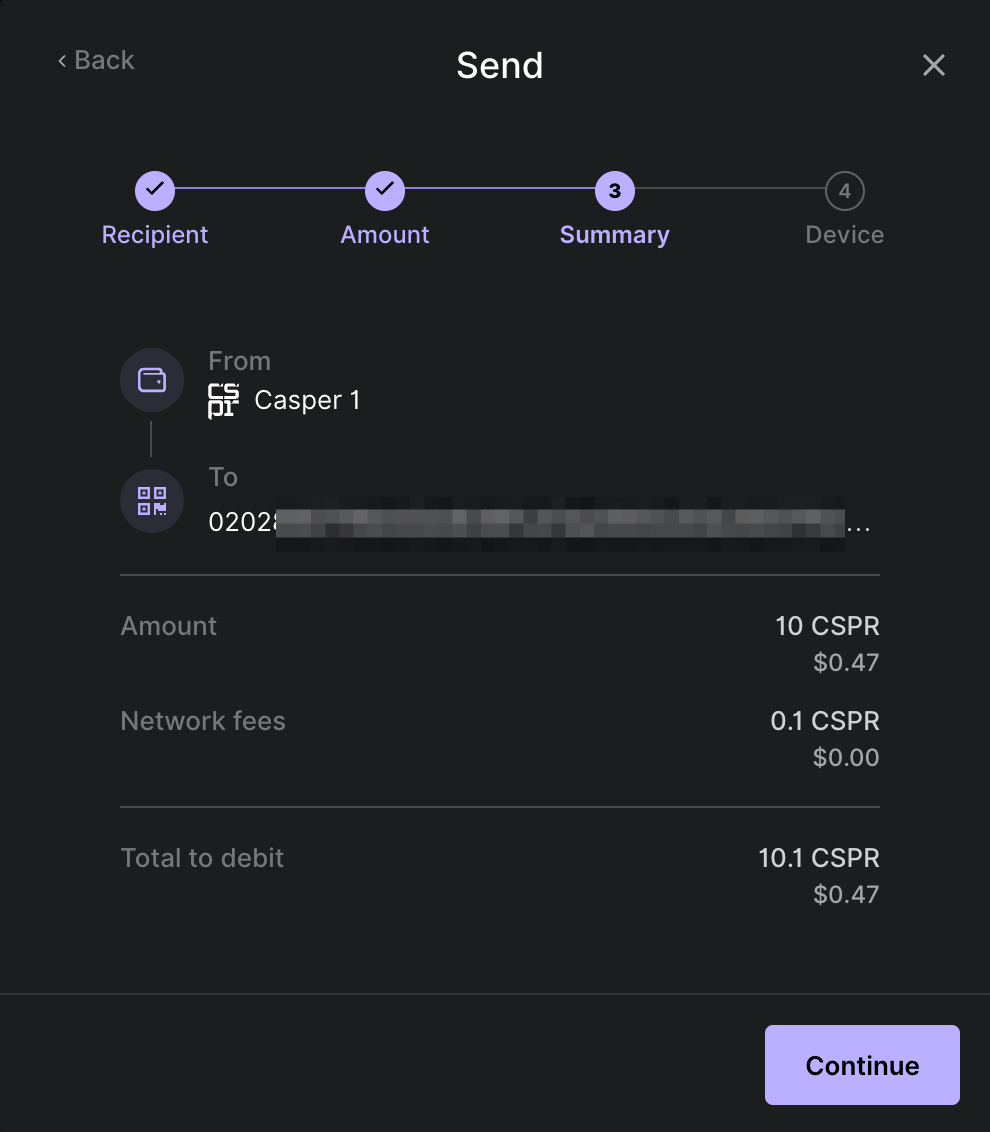Click the recipient address starting with 0202
Screen dimensions: 990x1132
pos(540,522)
